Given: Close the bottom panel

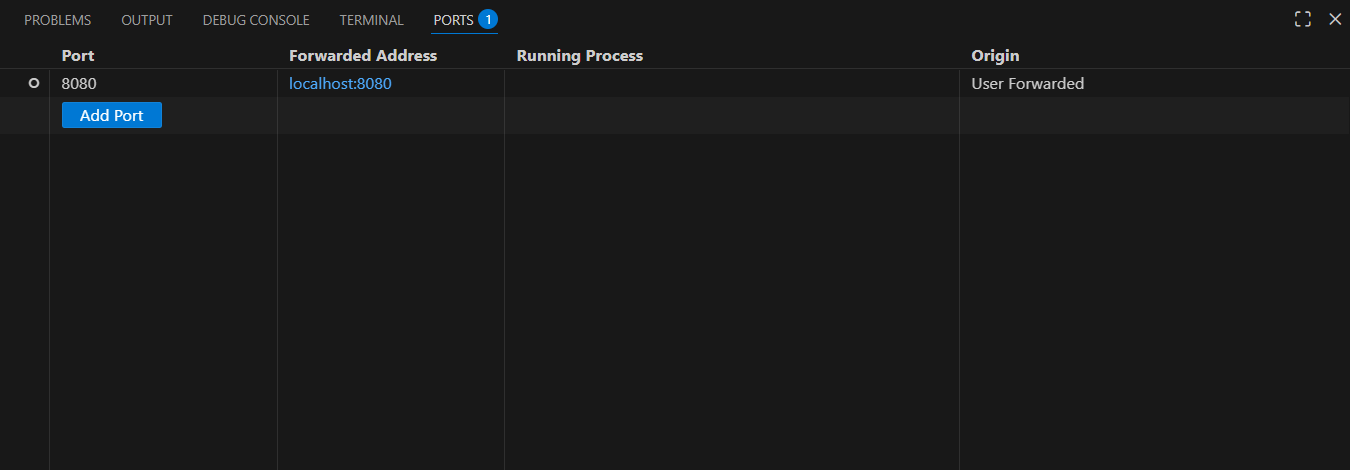Looking at the screenshot, I should [x=1335, y=20].
